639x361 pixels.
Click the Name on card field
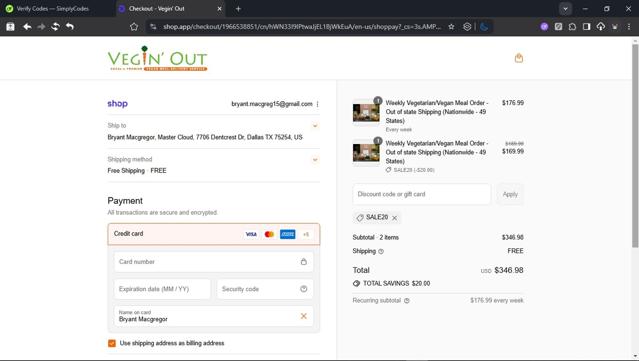pos(214,316)
